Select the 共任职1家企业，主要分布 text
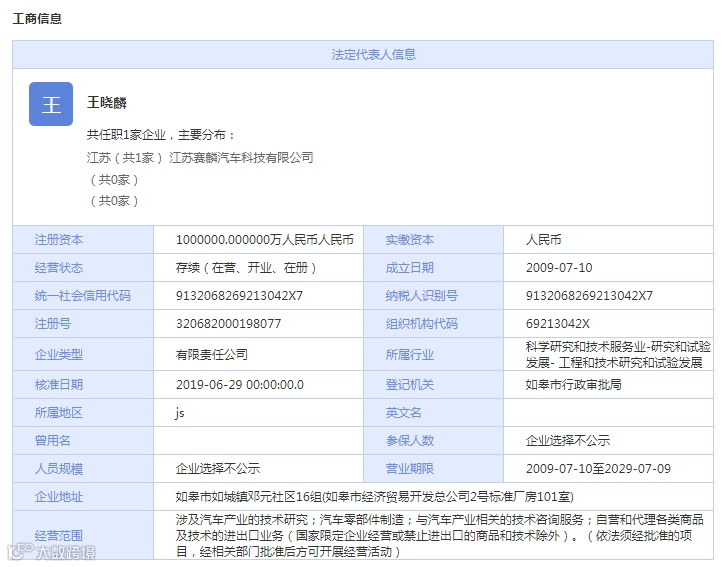The height and width of the screenshot is (567, 722). (x=161, y=135)
